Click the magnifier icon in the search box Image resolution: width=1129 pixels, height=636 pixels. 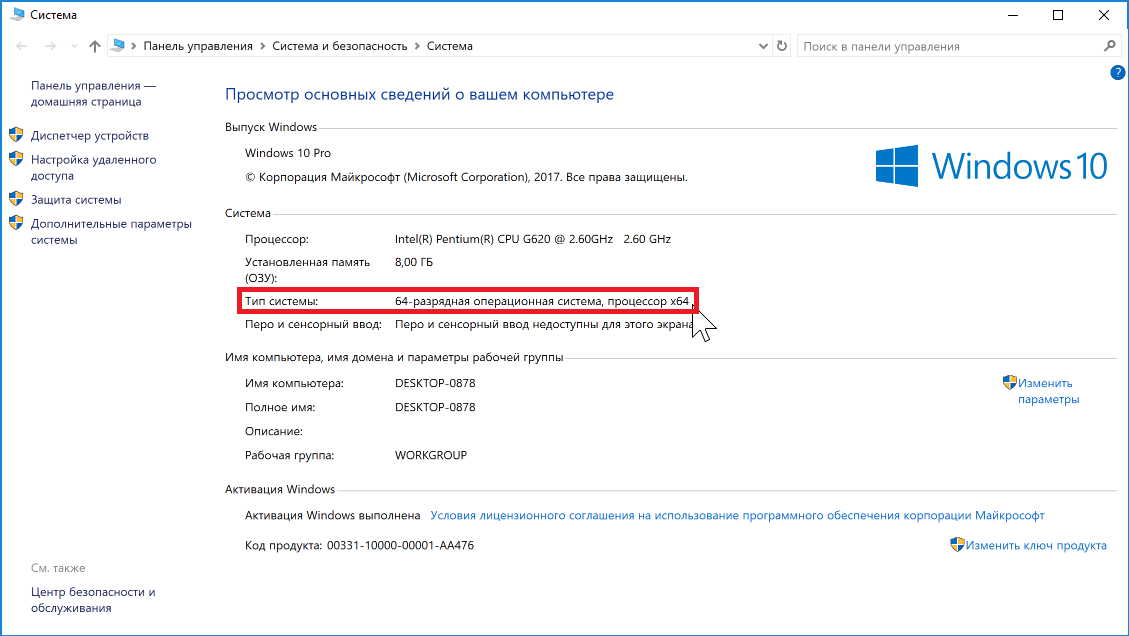pyautogui.click(x=1109, y=46)
